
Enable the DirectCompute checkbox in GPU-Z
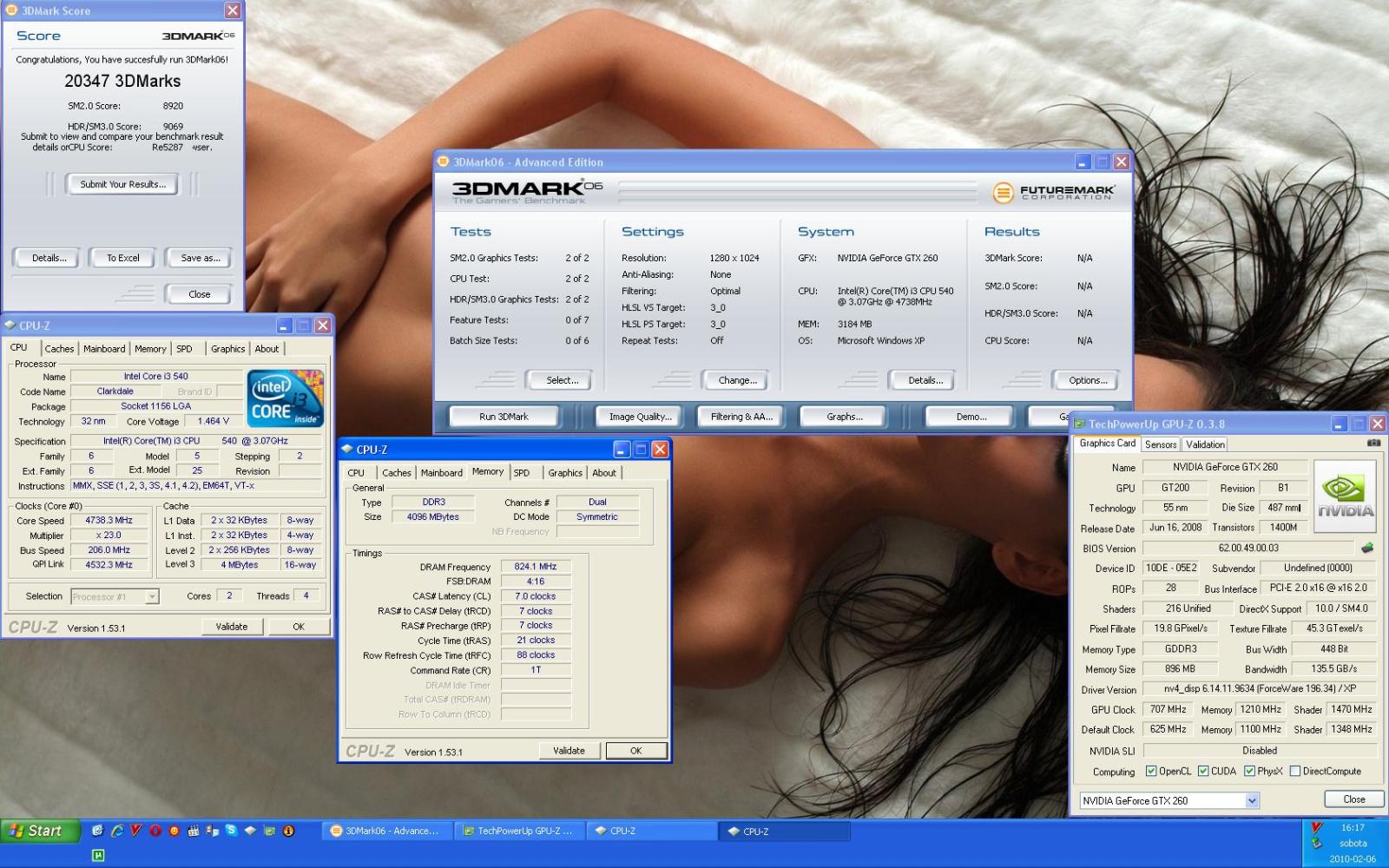pos(1295,771)
